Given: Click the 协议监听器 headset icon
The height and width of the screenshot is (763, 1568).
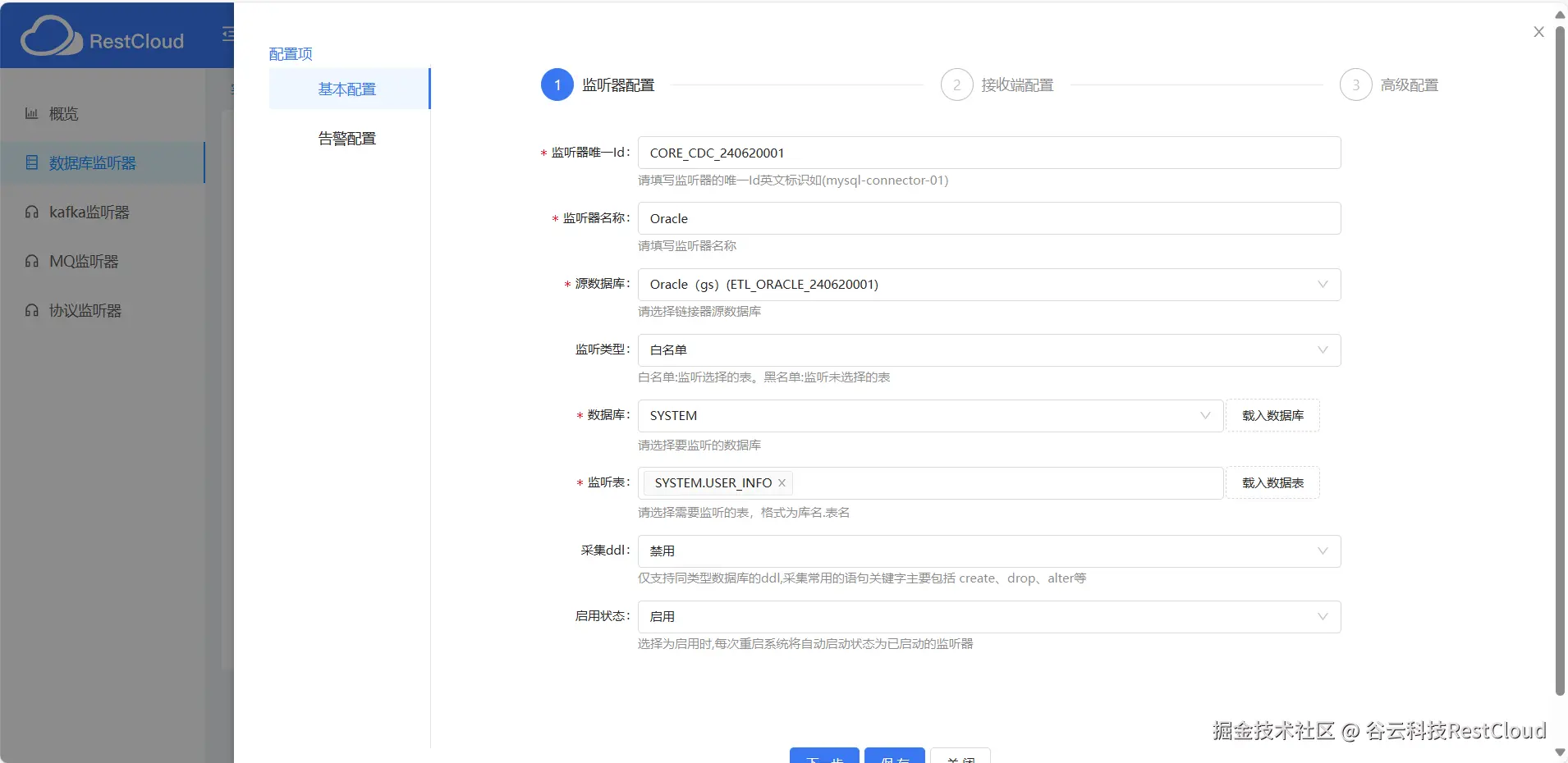Looking at the screenshot, I should (x=31, y=310).
